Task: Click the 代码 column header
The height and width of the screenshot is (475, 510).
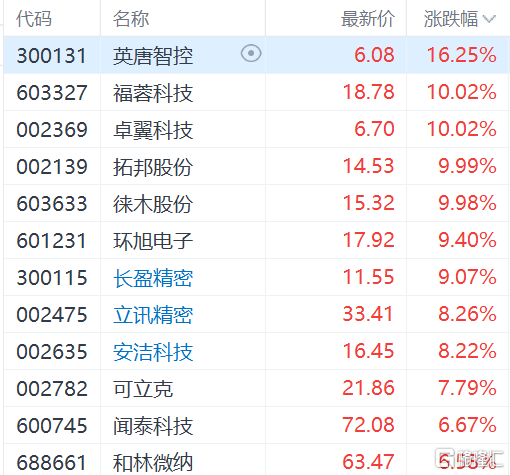Action: click(x=34, y=19)
